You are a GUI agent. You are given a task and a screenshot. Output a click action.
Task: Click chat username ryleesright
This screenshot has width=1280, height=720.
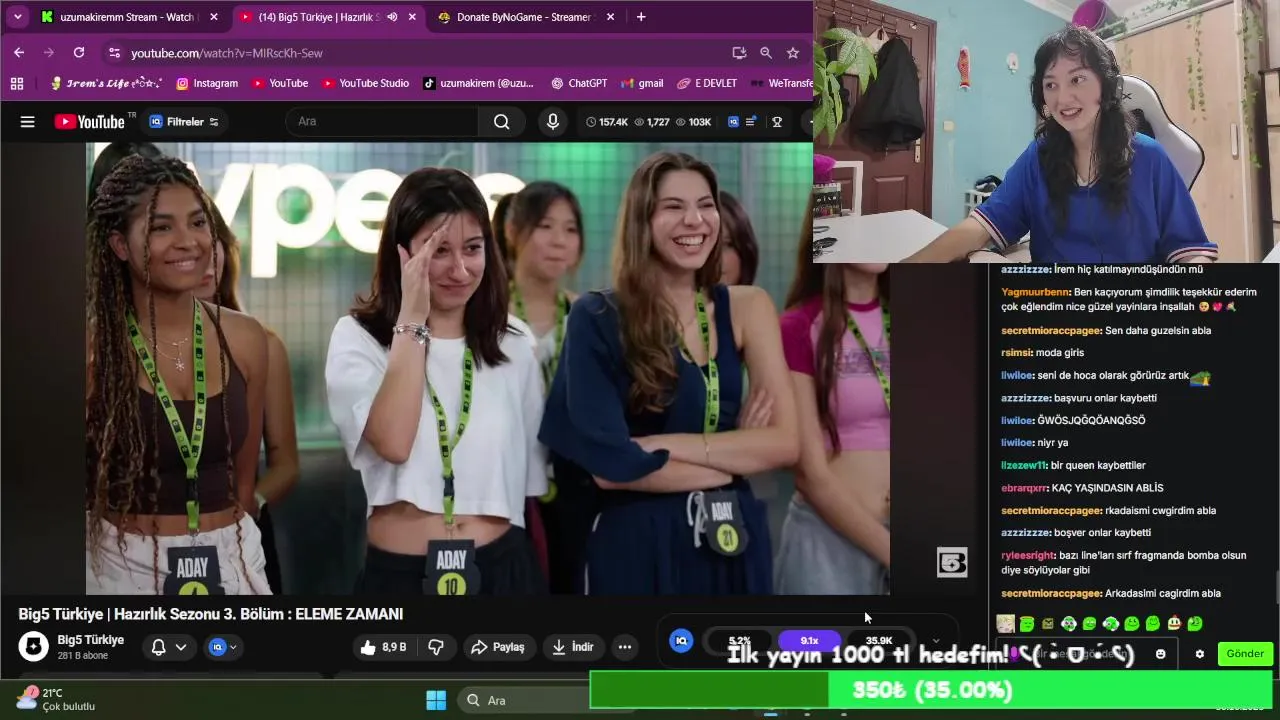click(1028, 555)
